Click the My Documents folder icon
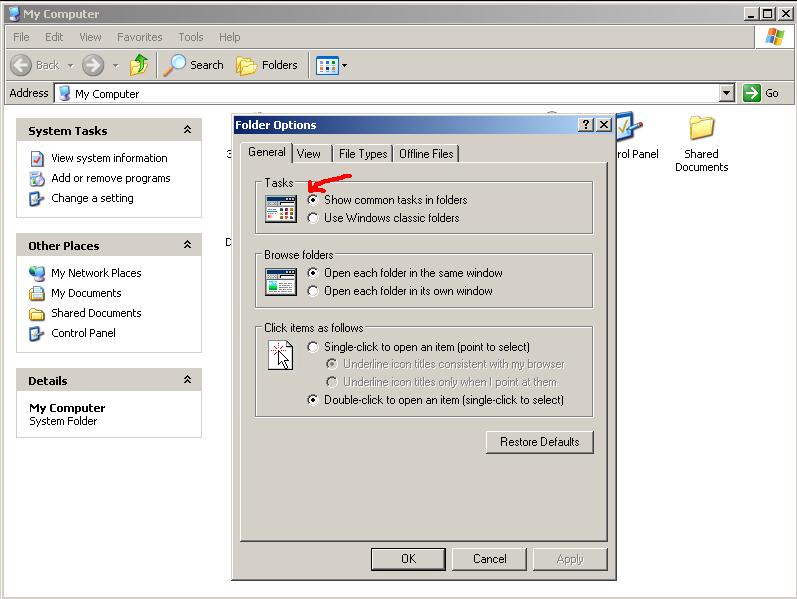 [37, 293]
